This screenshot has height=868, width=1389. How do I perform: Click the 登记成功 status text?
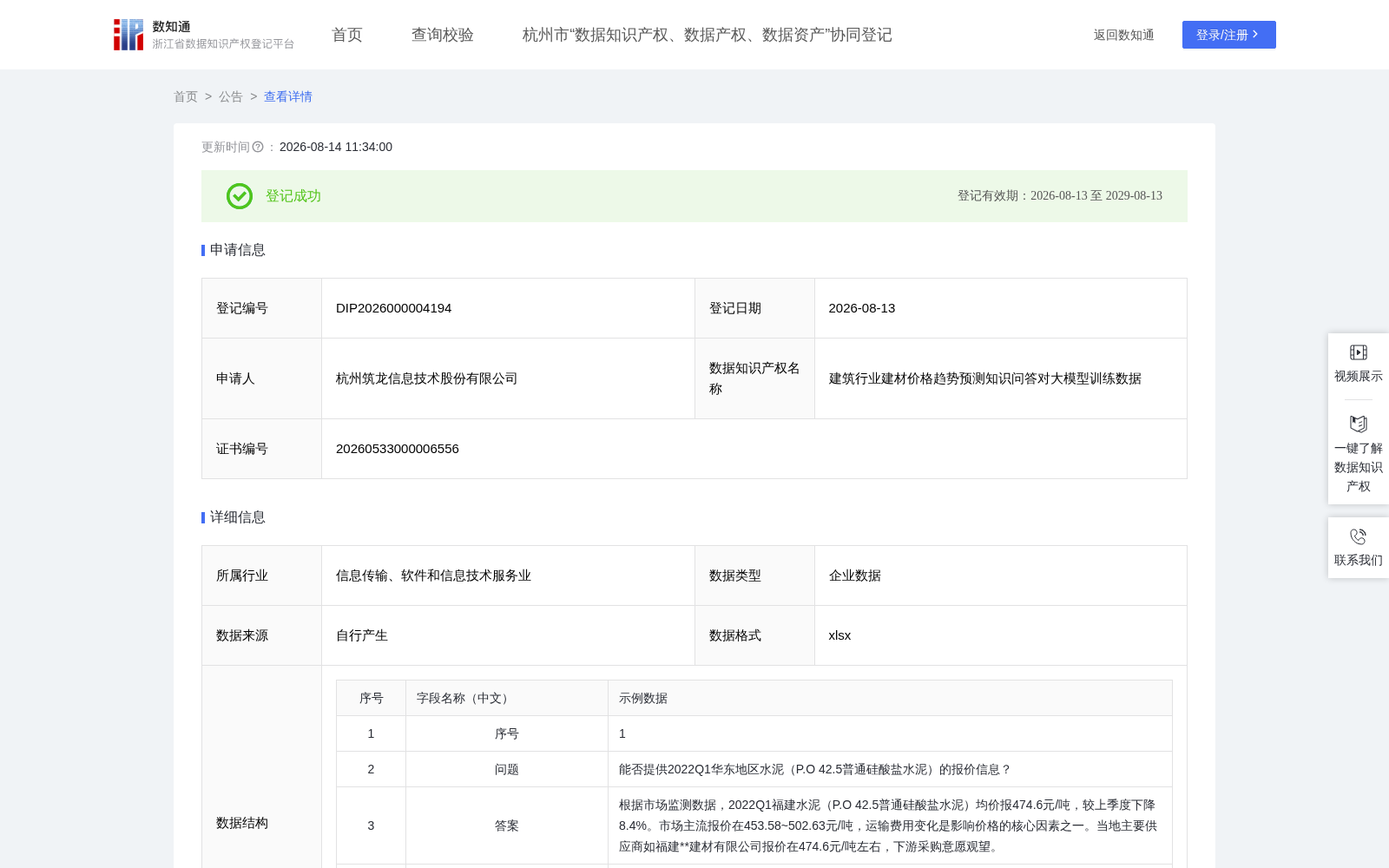coord(293,196)
